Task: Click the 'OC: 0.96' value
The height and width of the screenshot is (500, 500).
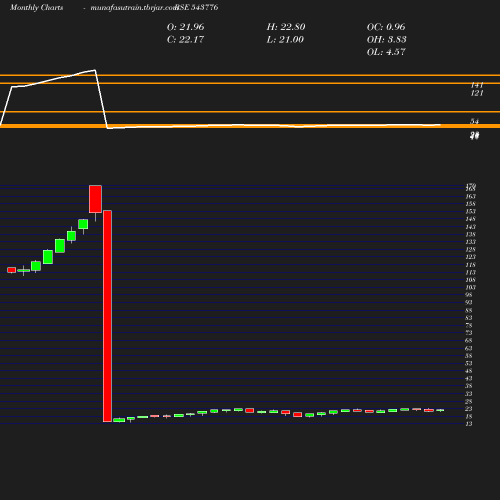Action: pos(386,27)
